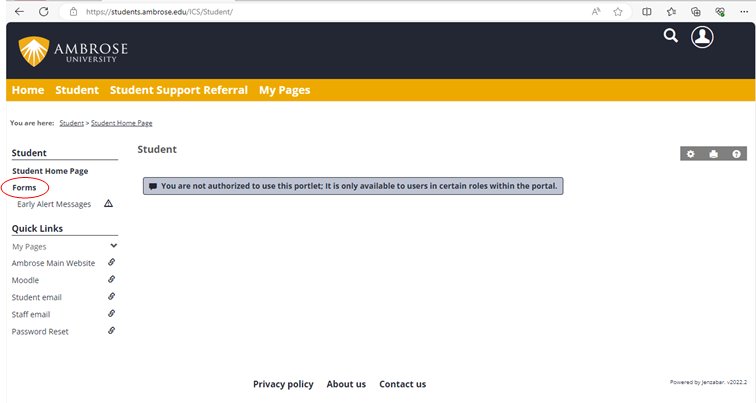The image size is (756, 403).
Task: Open browser settings and more menu
Action: click(744, 11)
